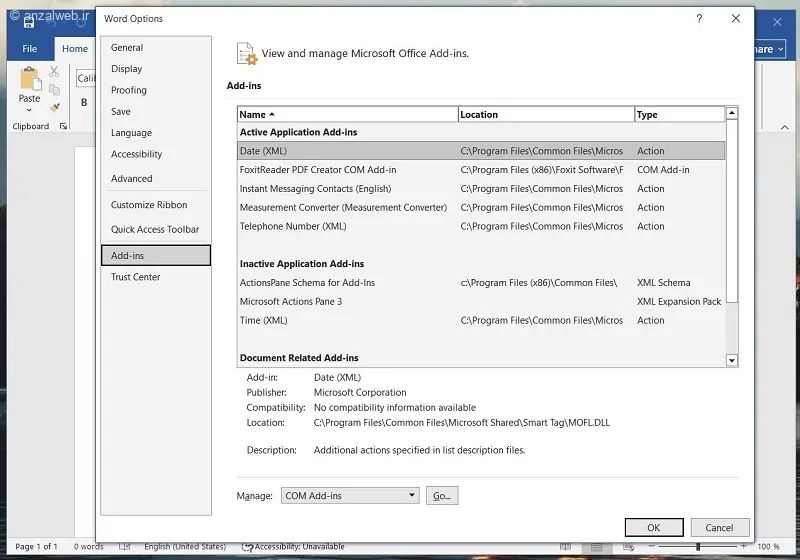Select the Time (XML) add-in row
This screenshot has width=800, height=560.
481,320
